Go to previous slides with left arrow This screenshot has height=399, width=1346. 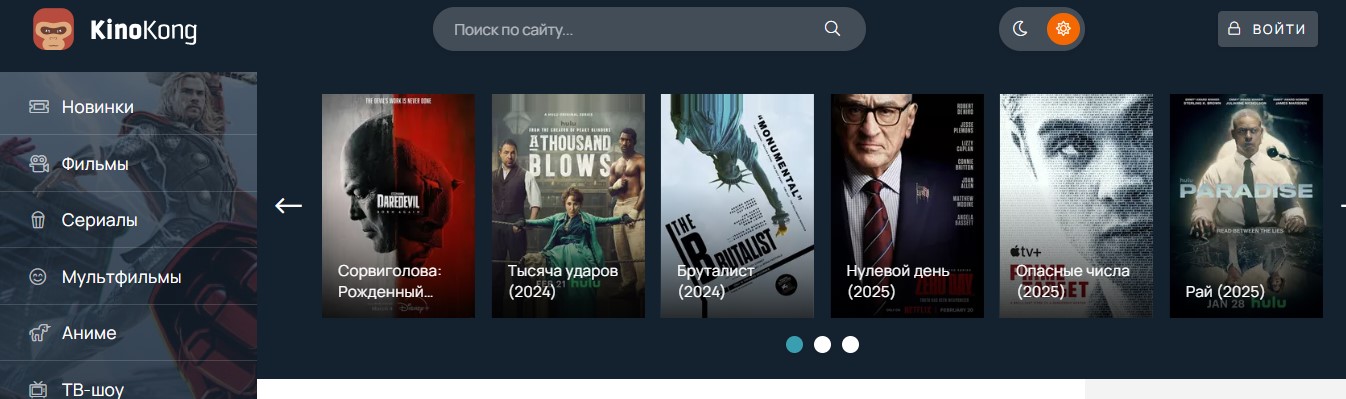pyautogui.click(x=288, y=205)
